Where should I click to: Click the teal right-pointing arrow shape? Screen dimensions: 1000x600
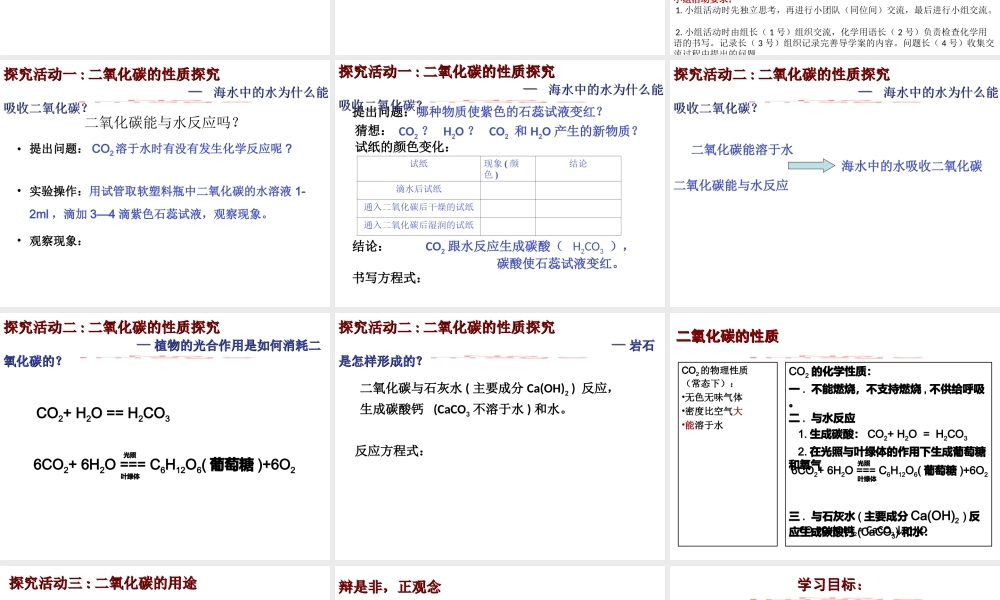click(811, 166)
